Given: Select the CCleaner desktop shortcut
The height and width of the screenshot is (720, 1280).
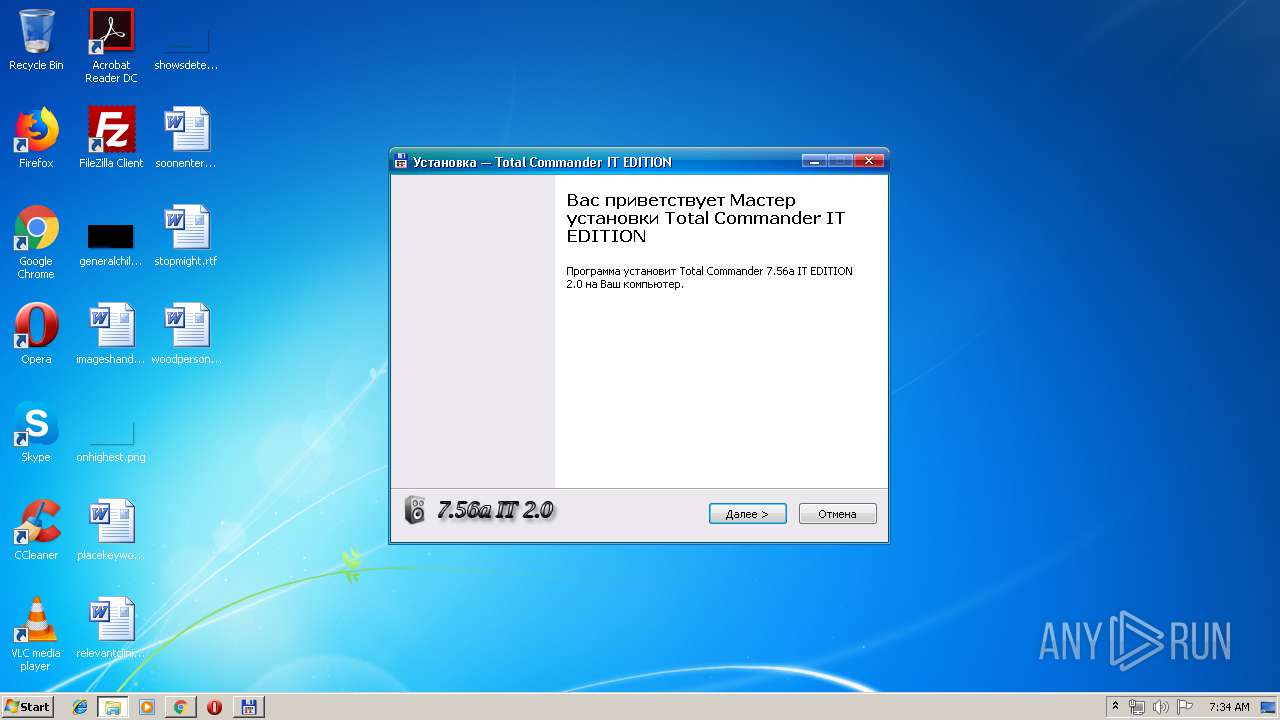Looking at the screenshot, I should click(36, 530).
